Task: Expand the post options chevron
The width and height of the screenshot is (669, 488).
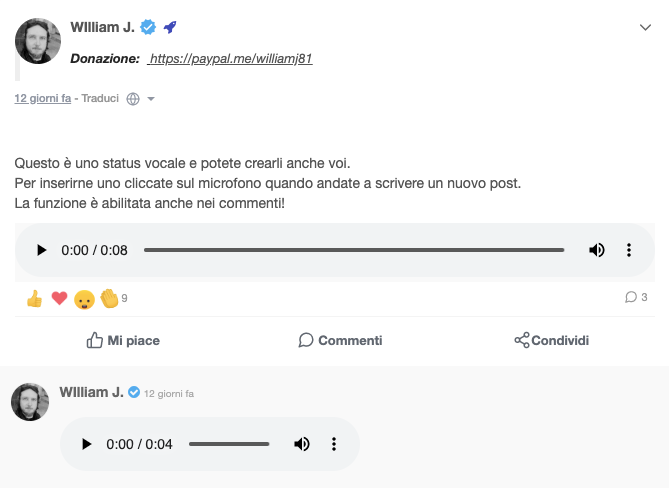Action: click(x=646, y=27)
